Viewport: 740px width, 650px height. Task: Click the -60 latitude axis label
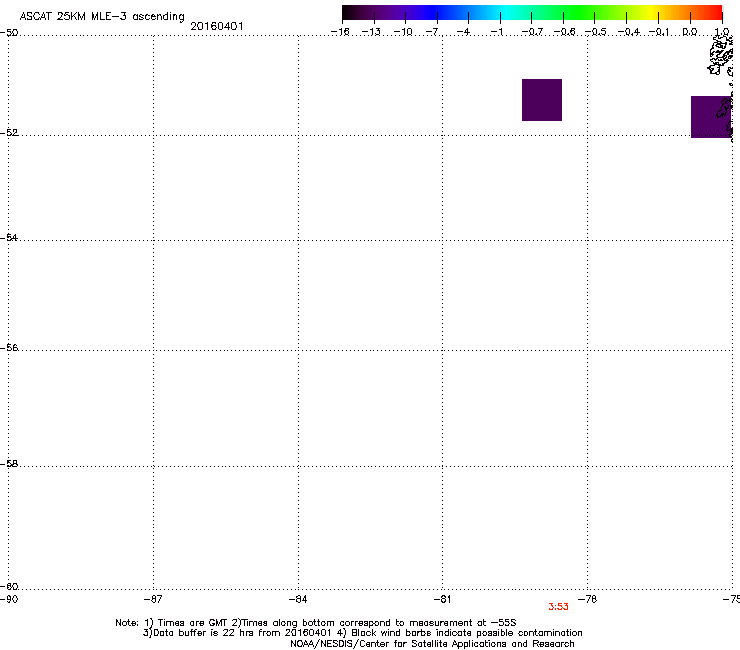pos(9,586)
